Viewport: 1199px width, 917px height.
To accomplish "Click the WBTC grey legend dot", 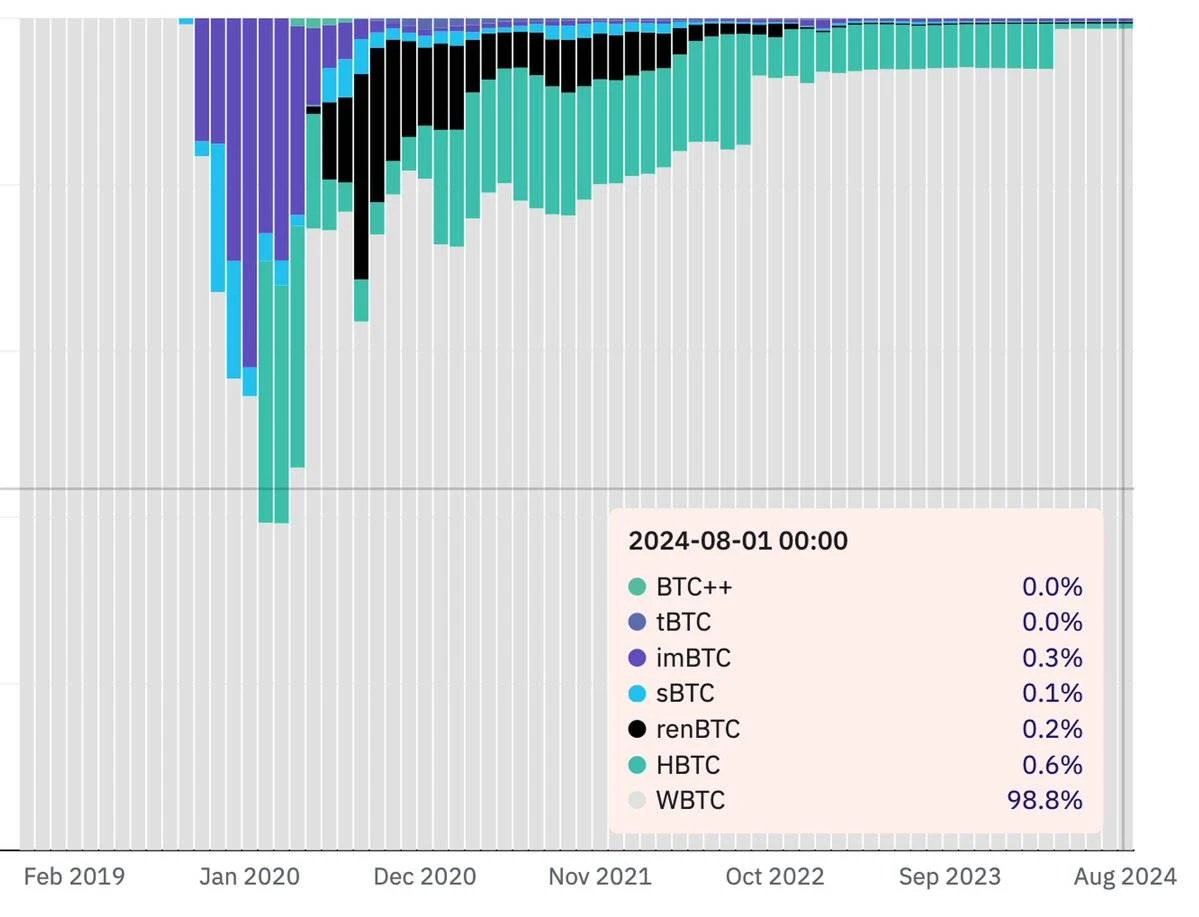I will [x=637, y=800].
